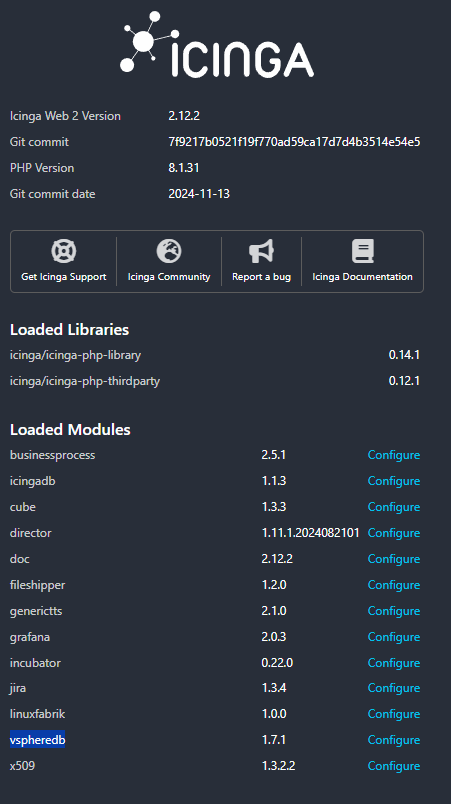Configure the businessprocess module

pyautogui.click(x=394, y=455)
